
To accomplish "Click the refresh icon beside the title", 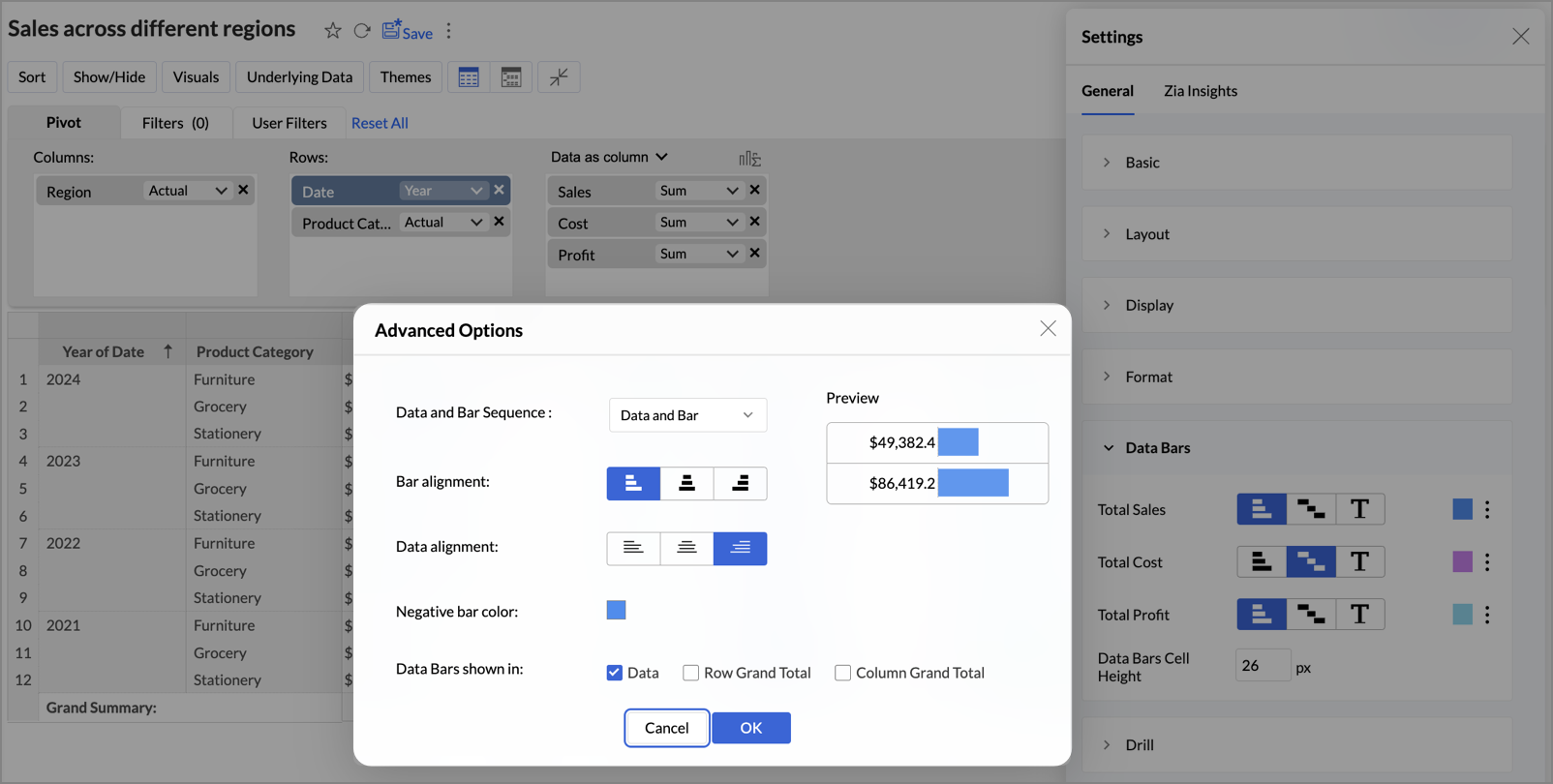I will point(362,31).
